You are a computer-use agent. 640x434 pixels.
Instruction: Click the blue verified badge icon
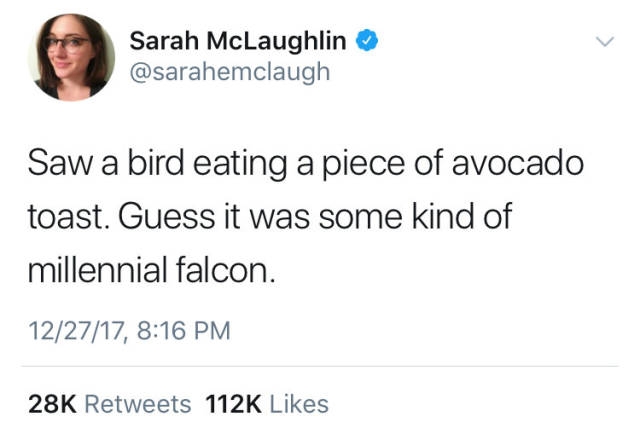pos(368,41)
